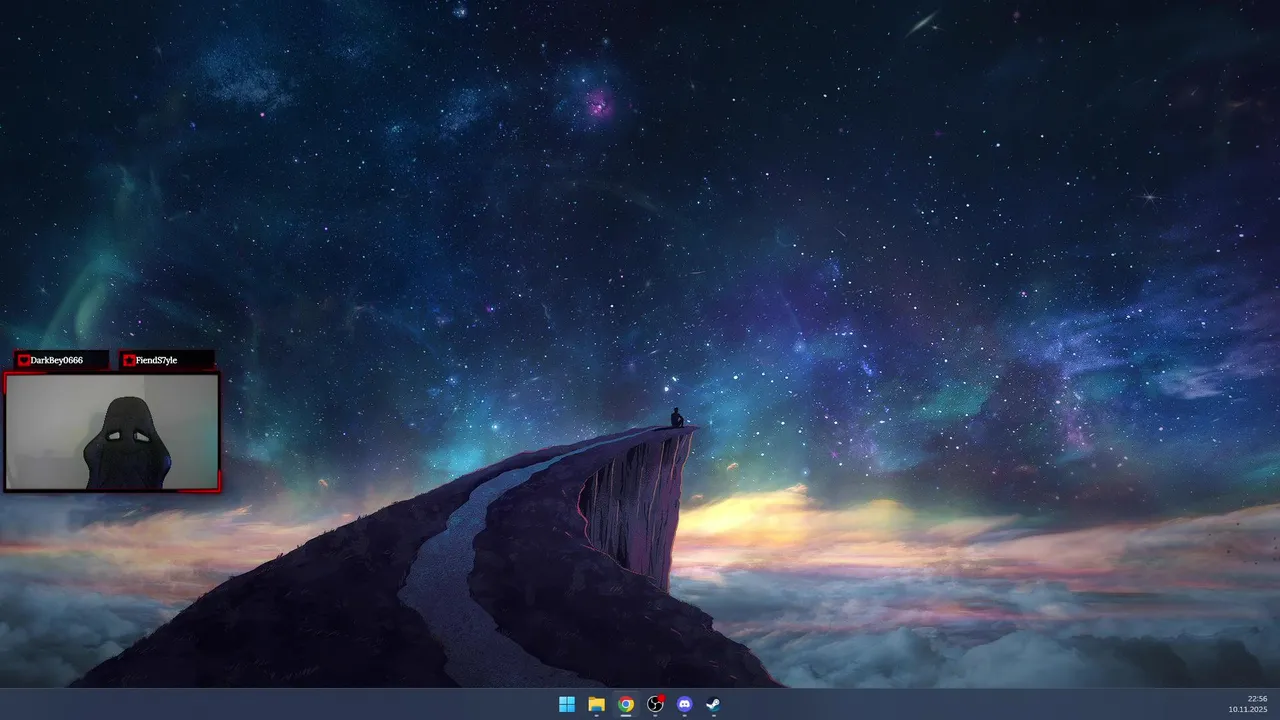
Task: Click the webcam overlay feed
Action: 112,432
